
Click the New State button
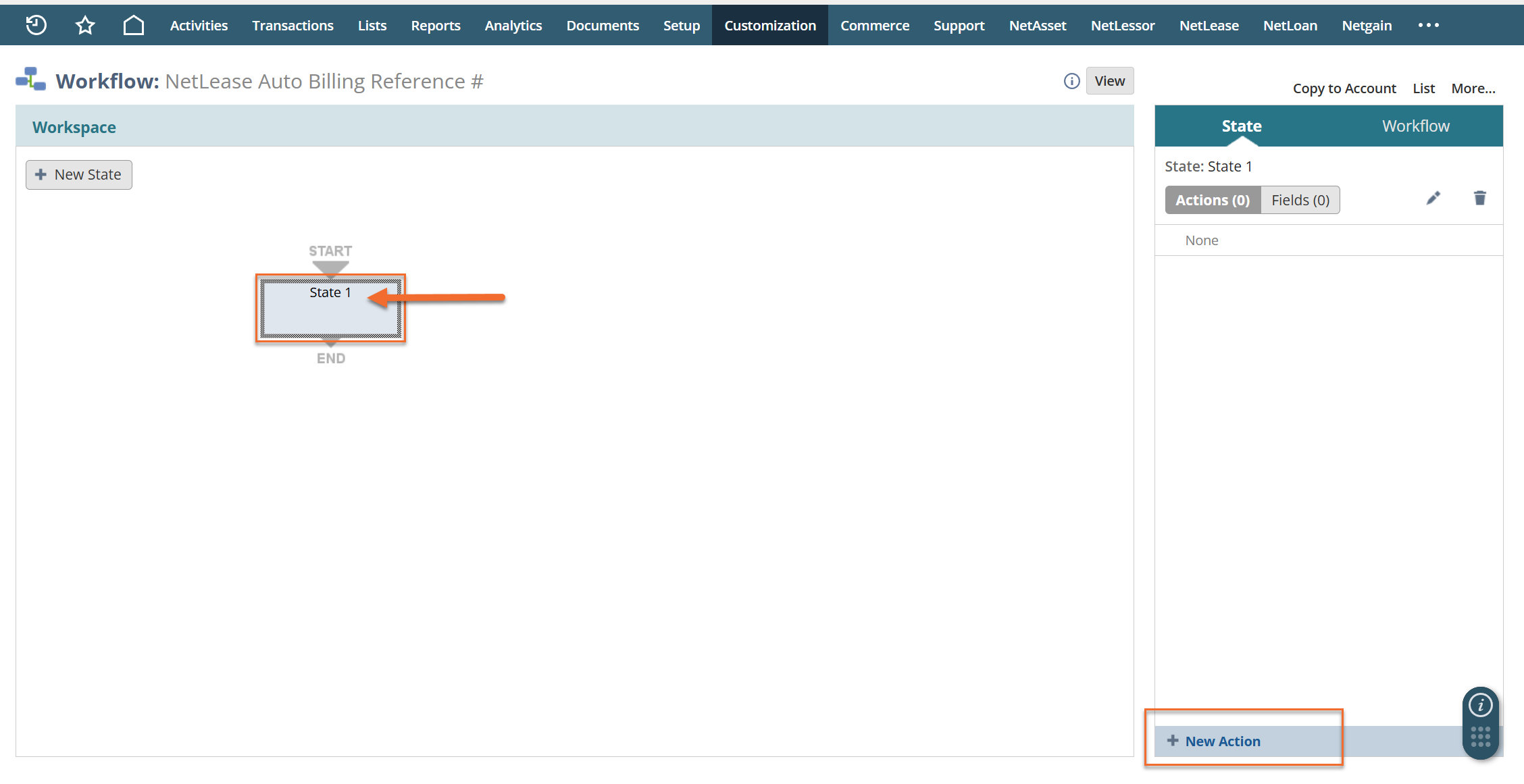click(79, 175)
